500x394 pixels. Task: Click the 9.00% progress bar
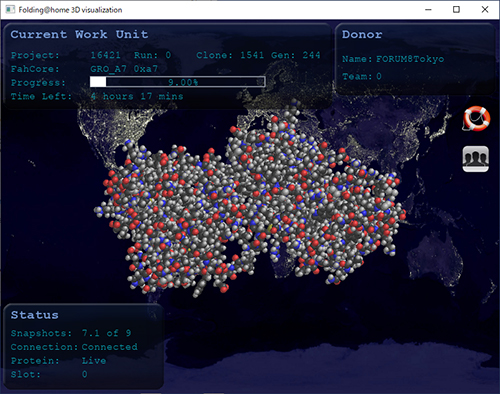[x=178, y=82]
